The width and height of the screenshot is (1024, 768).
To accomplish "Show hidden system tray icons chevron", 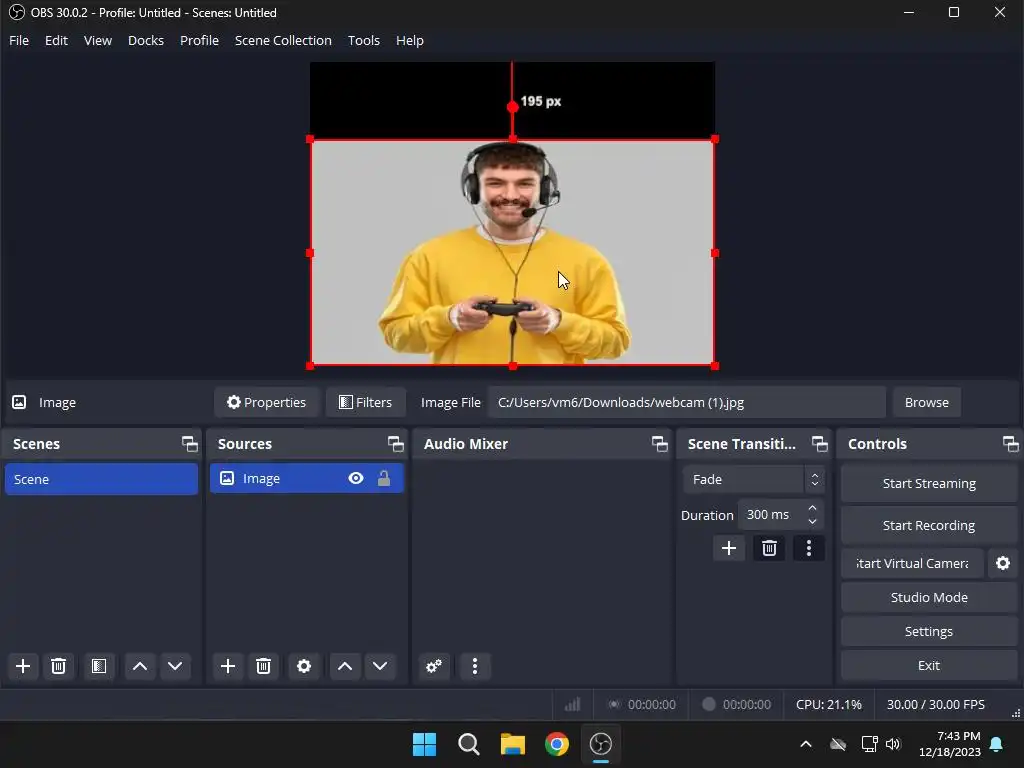I will 806,744.
